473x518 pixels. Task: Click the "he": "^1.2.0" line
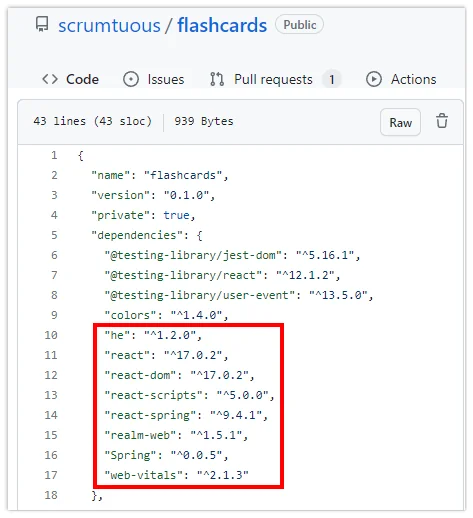[153, 335]
